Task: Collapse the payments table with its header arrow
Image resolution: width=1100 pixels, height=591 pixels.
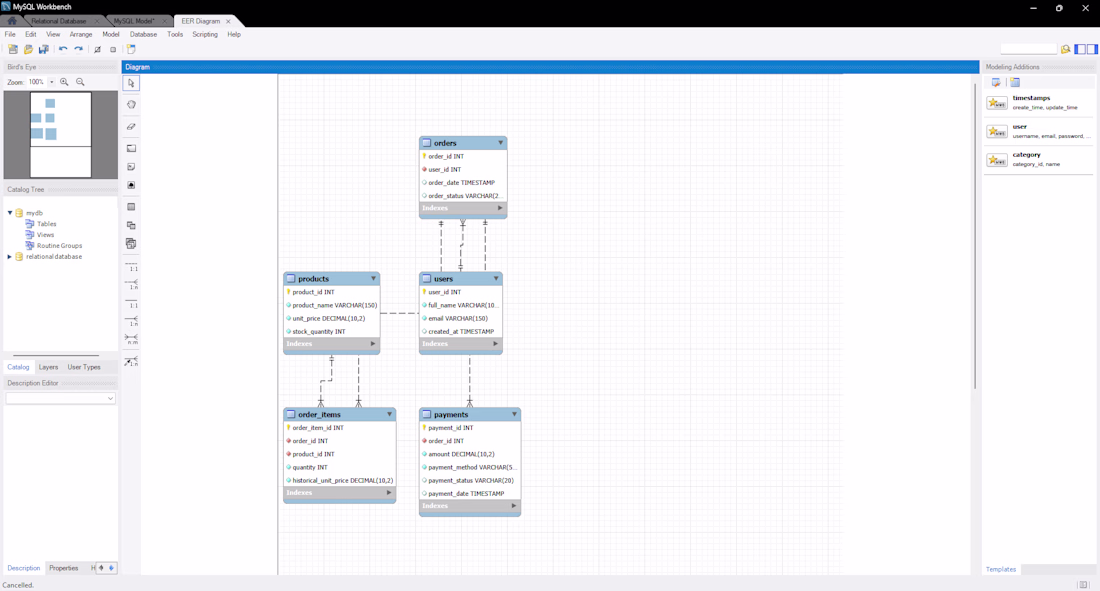Action: pyautogui.click(x=514, y=414)
